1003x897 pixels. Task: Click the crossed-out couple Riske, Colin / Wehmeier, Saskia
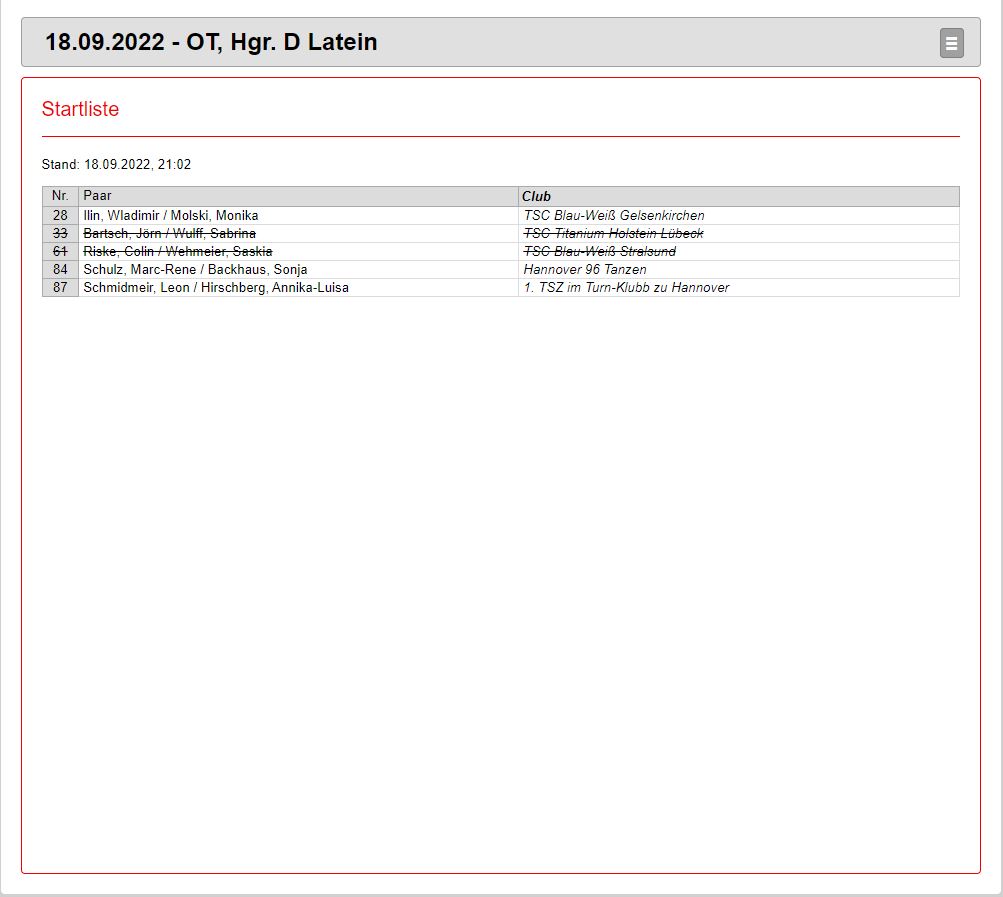[x=177, y=251]
